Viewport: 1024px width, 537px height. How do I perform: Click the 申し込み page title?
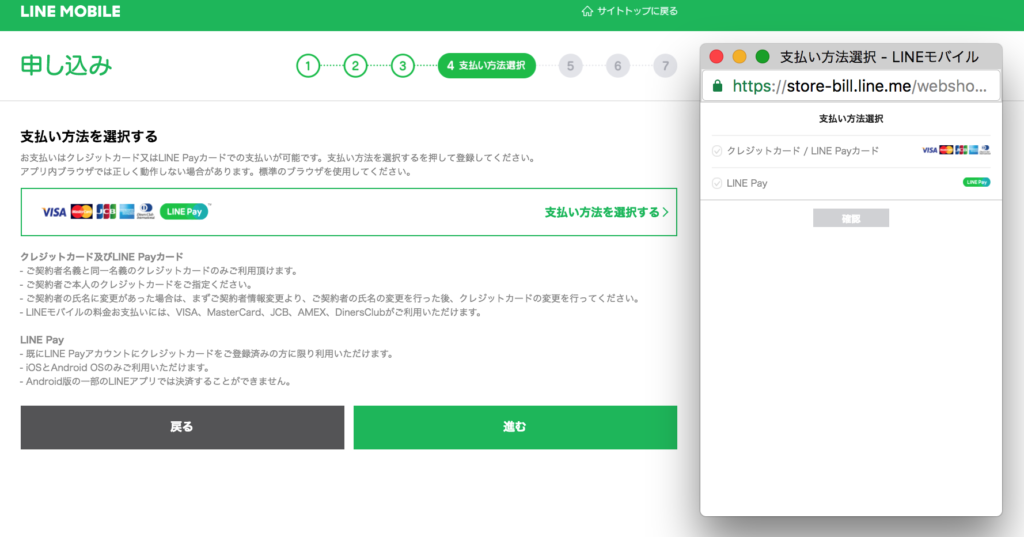click(x=66, y=65)
